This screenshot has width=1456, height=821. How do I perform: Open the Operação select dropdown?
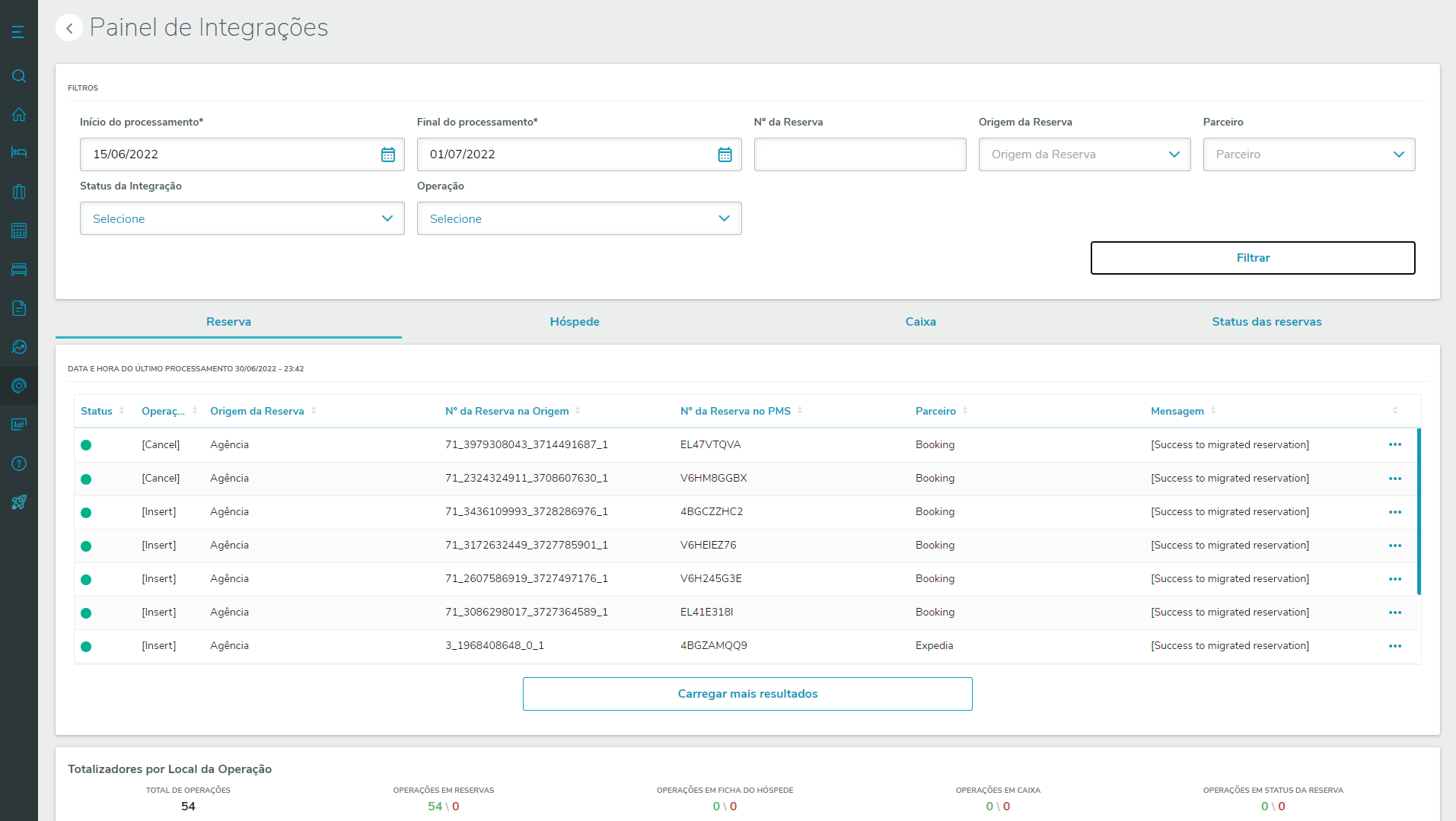coord(578,218)
